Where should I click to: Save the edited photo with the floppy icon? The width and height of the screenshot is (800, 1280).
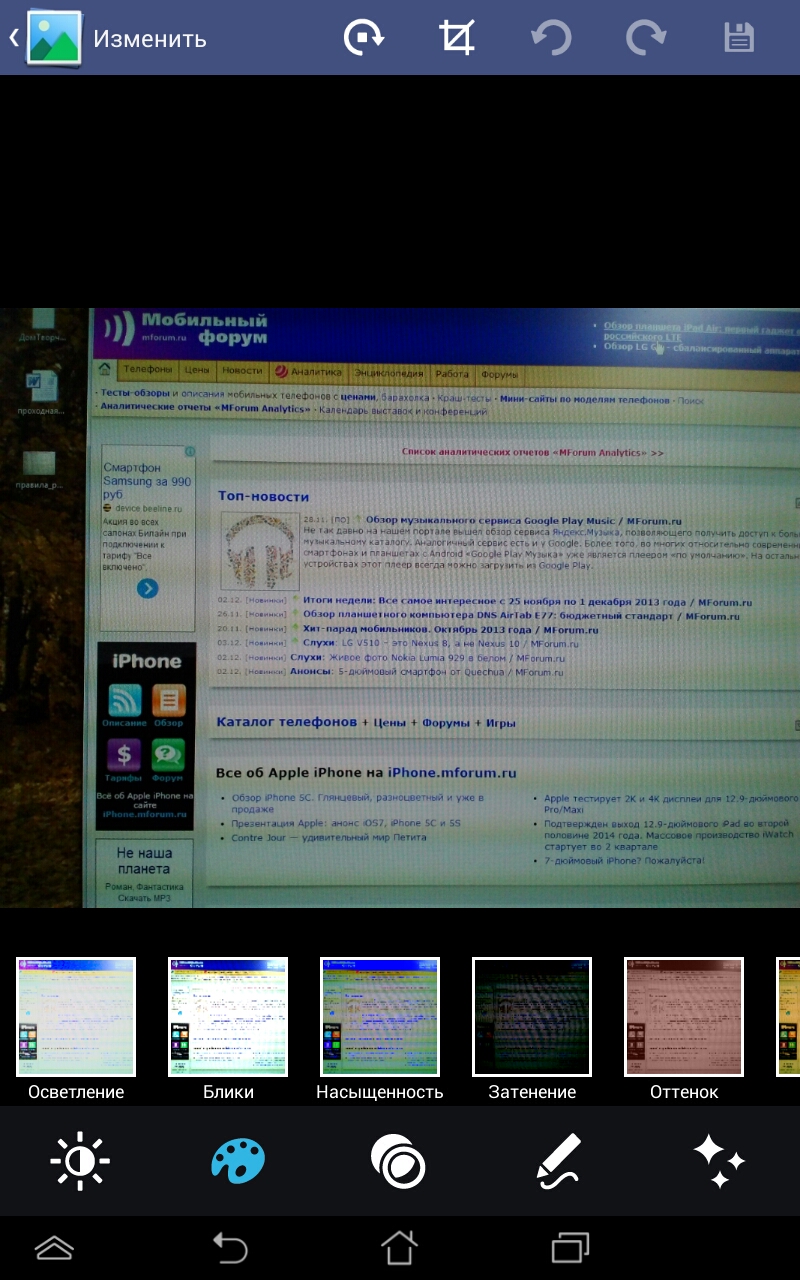pos(738,38)
